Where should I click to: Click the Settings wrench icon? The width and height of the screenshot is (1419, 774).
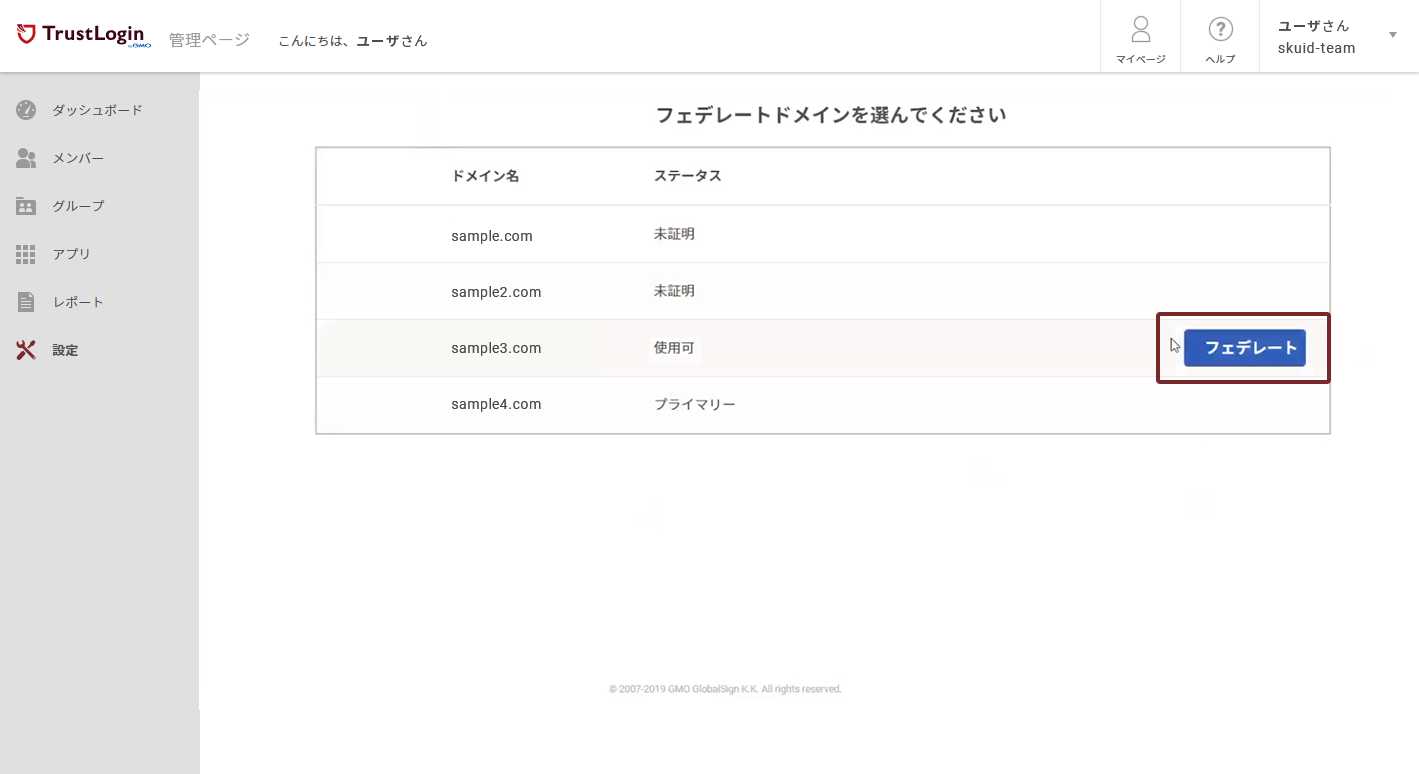(26, 350)
